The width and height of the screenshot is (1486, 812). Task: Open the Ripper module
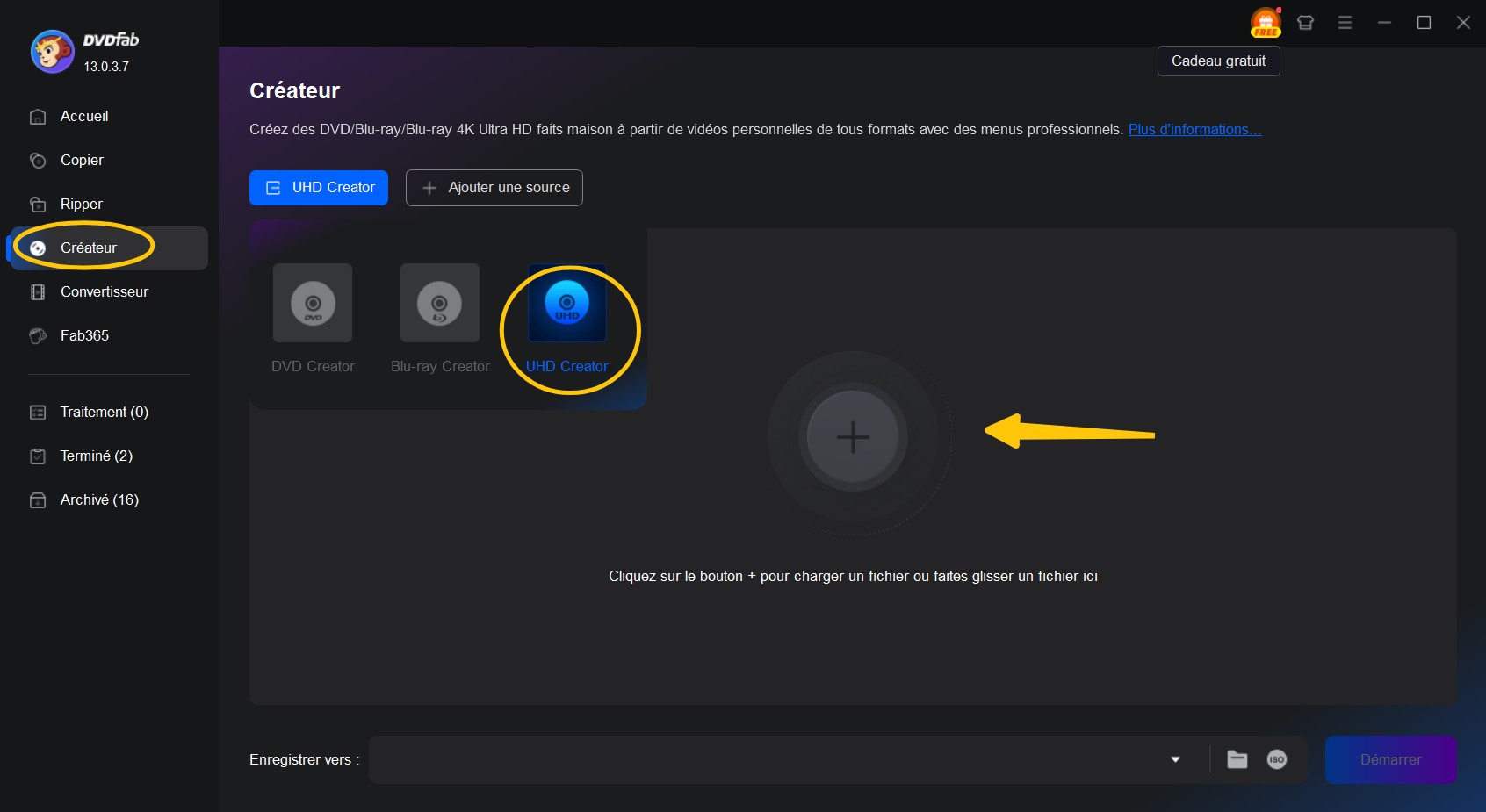(x=81, y=204)
